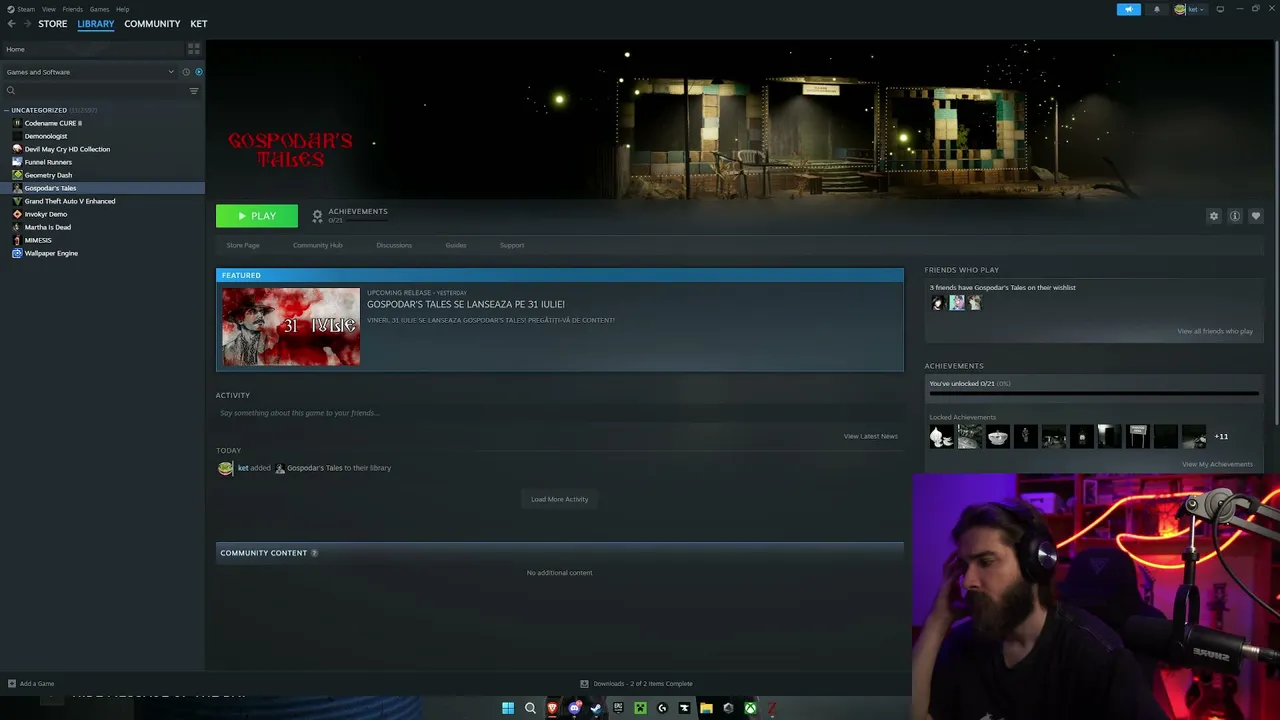Switch to the Store tab
Screen dimensions: 1280x720
click(53, 24)
